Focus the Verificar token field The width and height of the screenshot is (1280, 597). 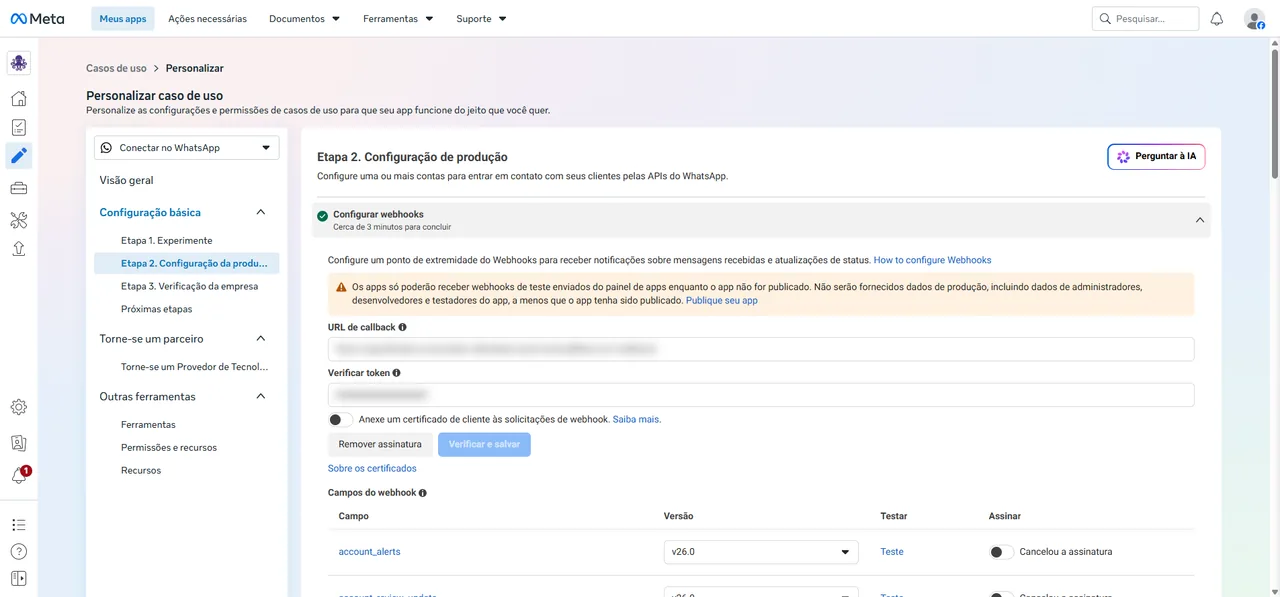pyautogui.click(x=761, y=395)
